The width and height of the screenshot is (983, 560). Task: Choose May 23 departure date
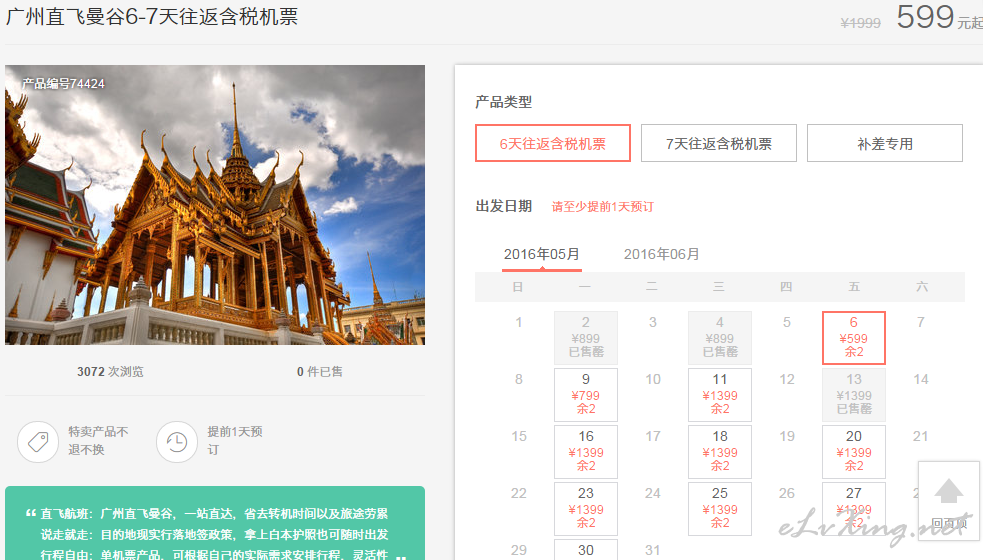[x=586, y=509]
